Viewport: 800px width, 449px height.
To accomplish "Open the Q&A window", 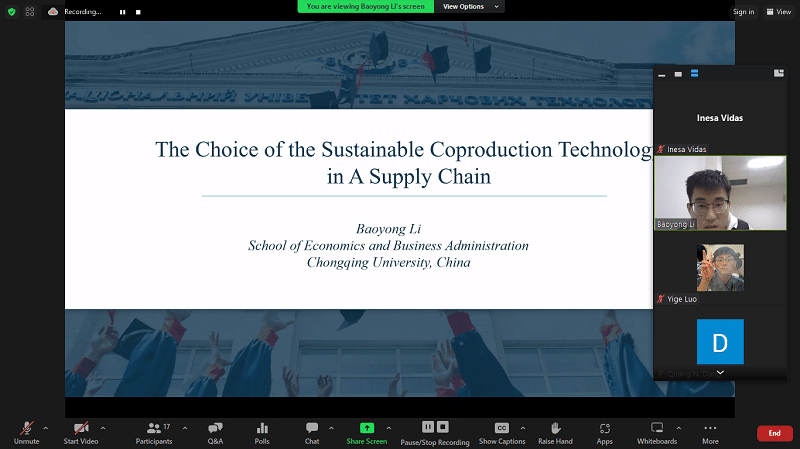I will pos(215,431).
